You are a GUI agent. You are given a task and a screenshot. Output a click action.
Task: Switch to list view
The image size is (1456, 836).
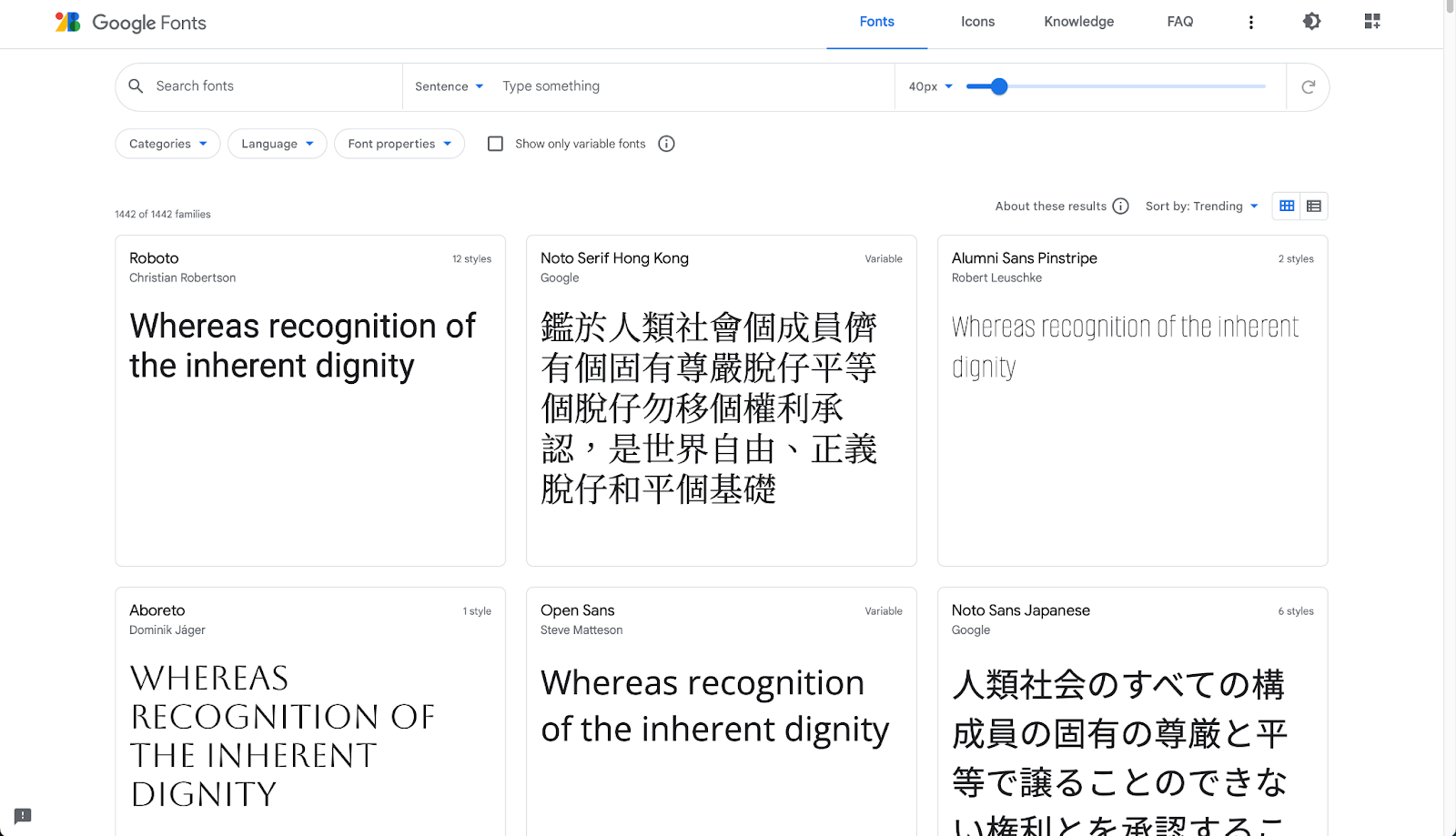[x=1314, y=206]
